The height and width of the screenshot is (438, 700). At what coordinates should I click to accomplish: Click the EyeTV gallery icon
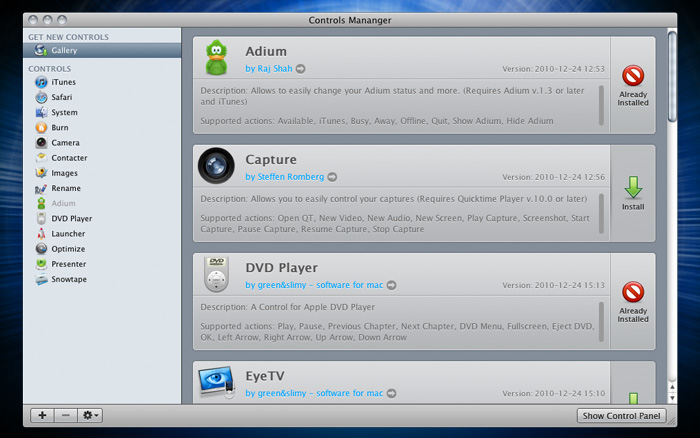(x=217, y=382)
